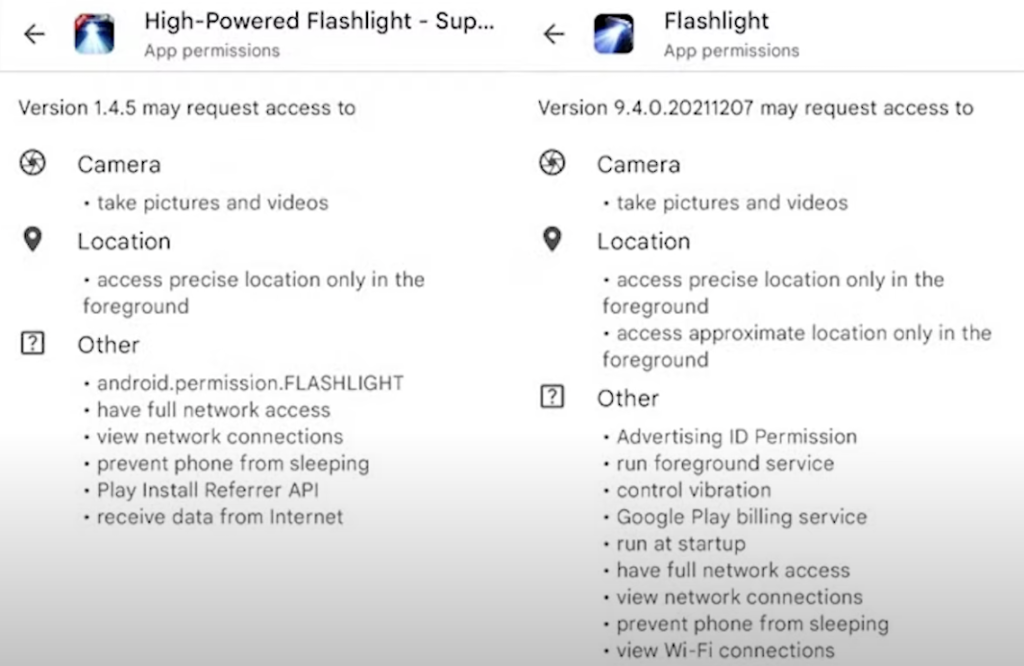Tap the blue Flashlight app icon
The image size is (1024, 666).
(614, 34)
